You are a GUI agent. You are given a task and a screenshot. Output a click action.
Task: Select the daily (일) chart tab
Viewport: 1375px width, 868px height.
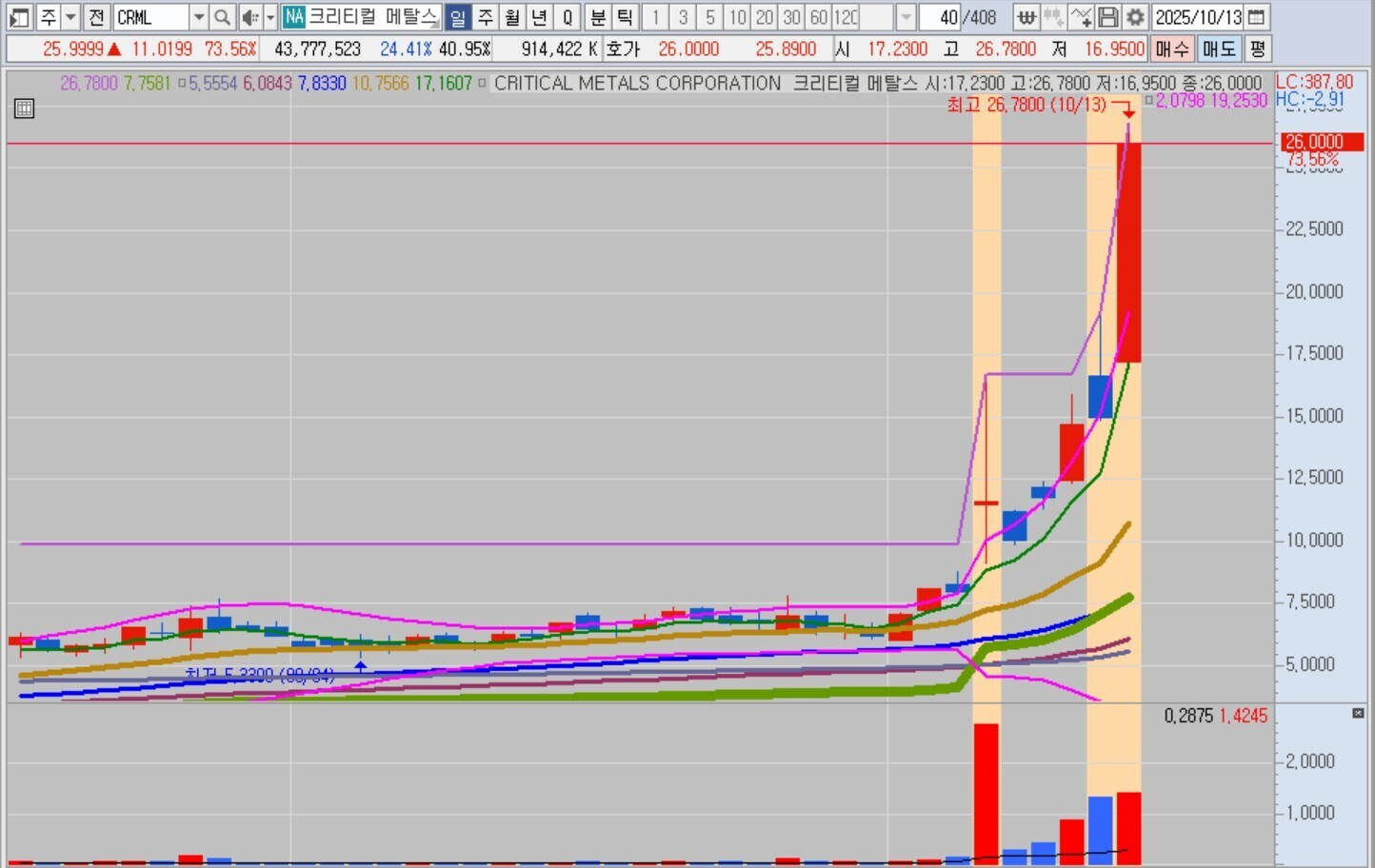(x=458, y=17)
